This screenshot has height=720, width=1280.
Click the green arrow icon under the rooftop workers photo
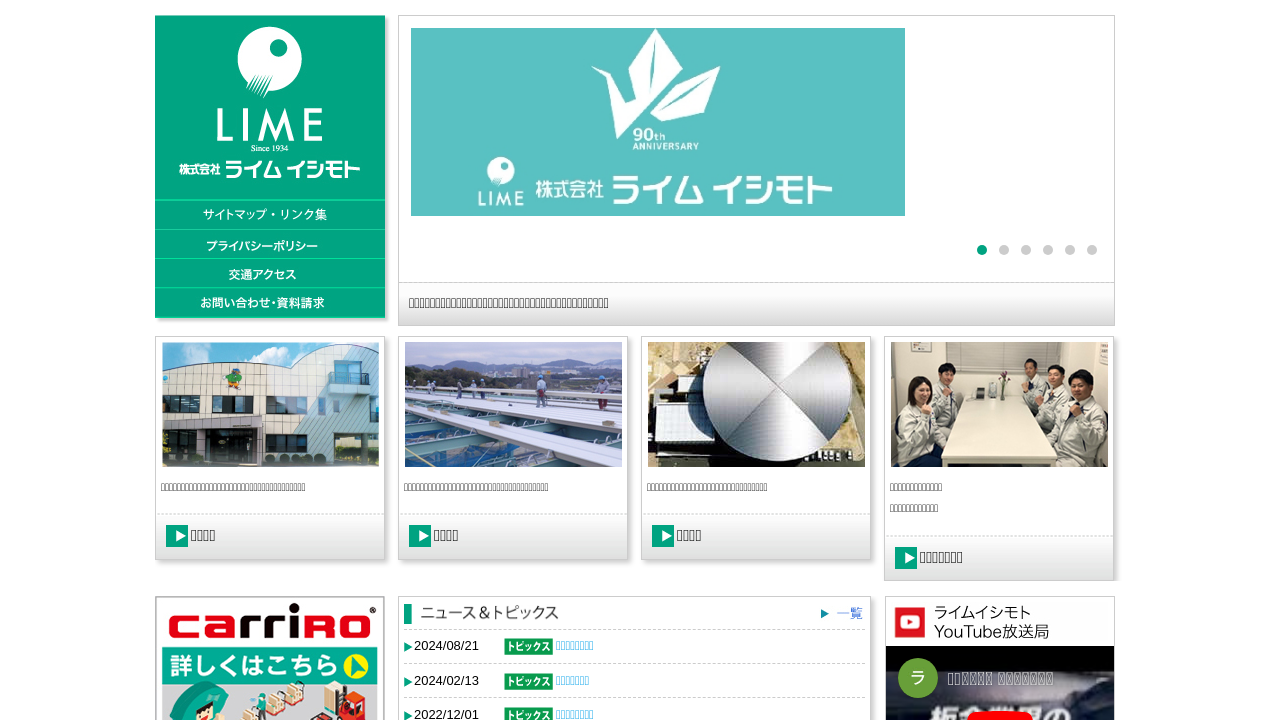click(x=420, y=536)
